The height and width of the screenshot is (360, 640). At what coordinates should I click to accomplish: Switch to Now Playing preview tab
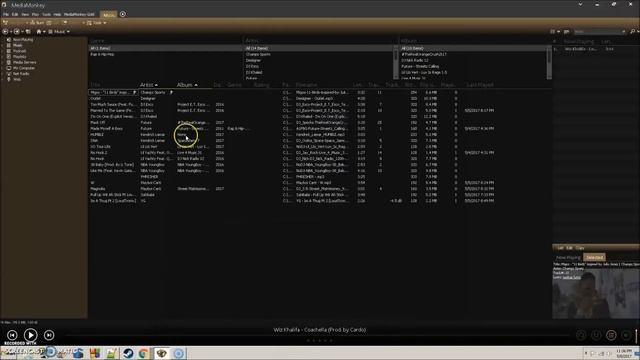coord(568,258)
